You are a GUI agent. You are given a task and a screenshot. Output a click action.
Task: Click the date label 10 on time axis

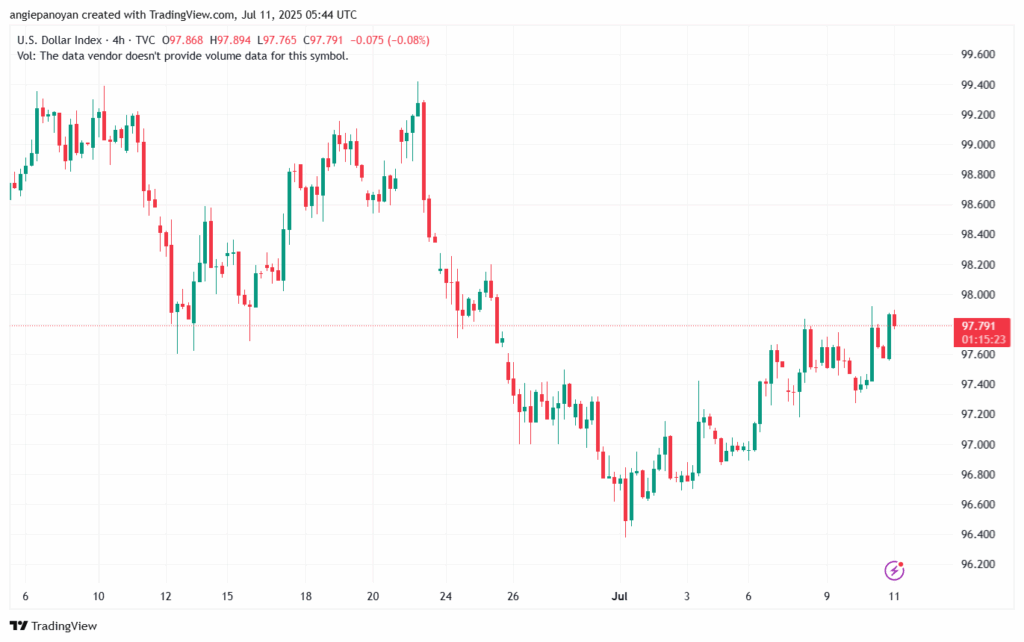pyautogui.click(x=99, y=596)
